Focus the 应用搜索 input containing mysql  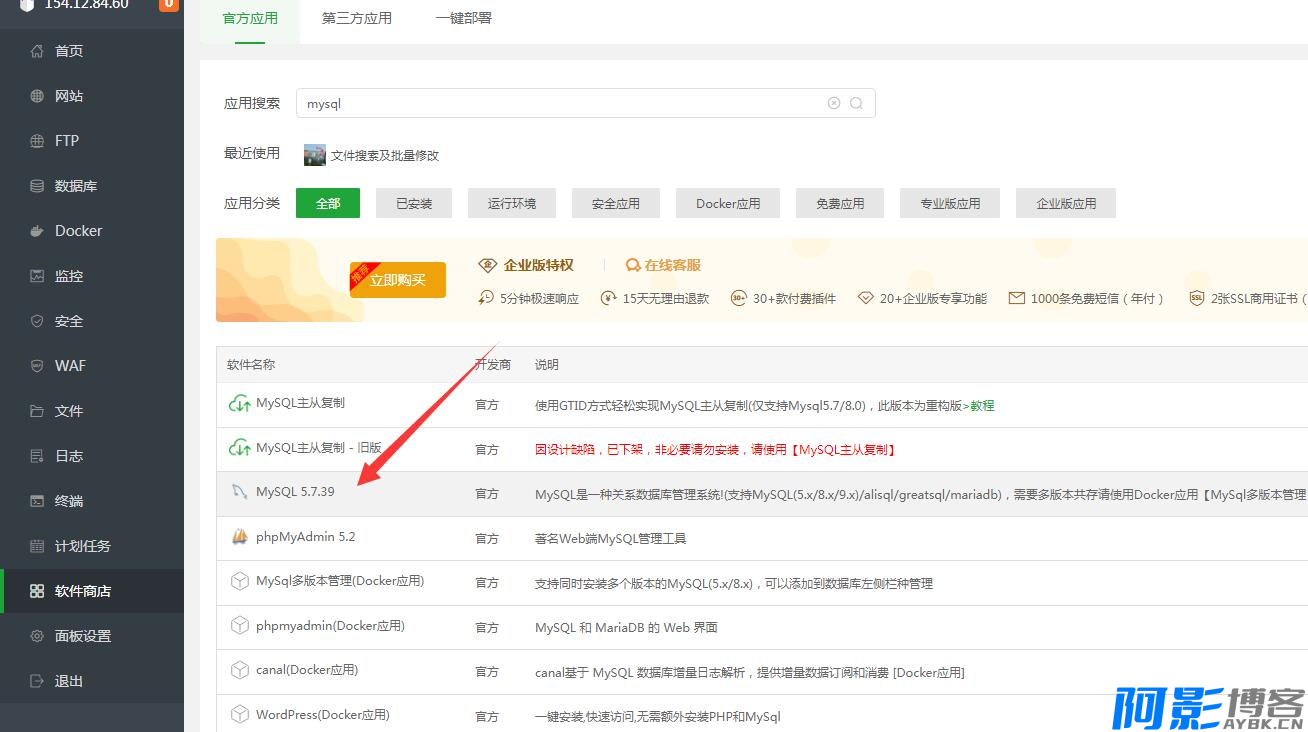pos(586,103)
